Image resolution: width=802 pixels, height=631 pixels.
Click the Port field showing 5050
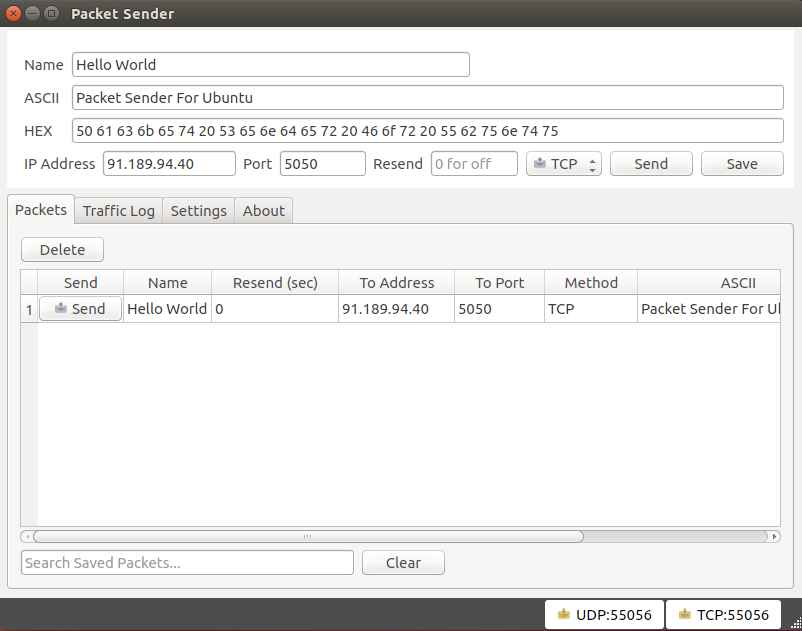(323, 164)
